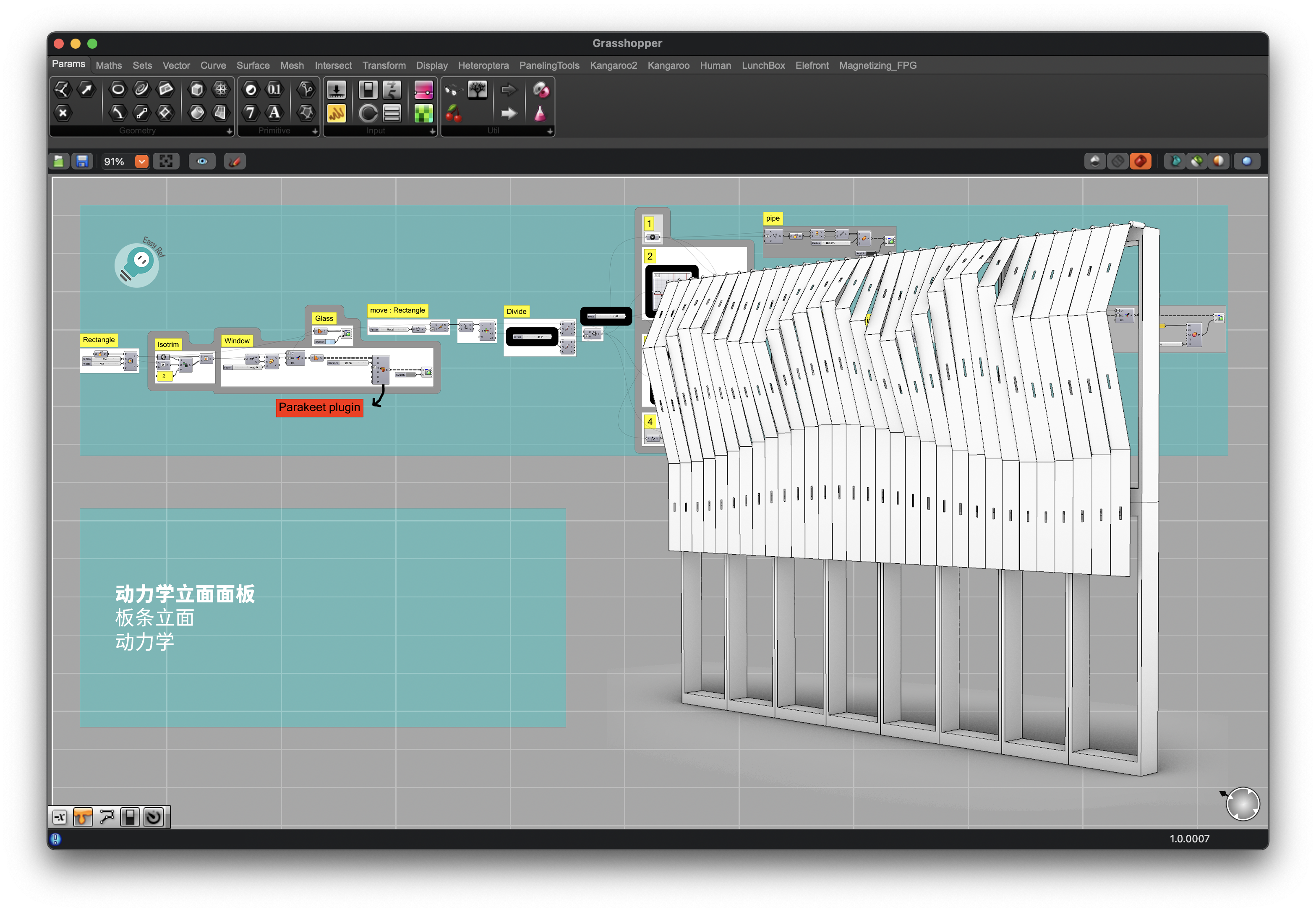Open the Mesh tab
Viewport: 1316px width, 912px height.
pyautogui.click(x=292, y=65)
